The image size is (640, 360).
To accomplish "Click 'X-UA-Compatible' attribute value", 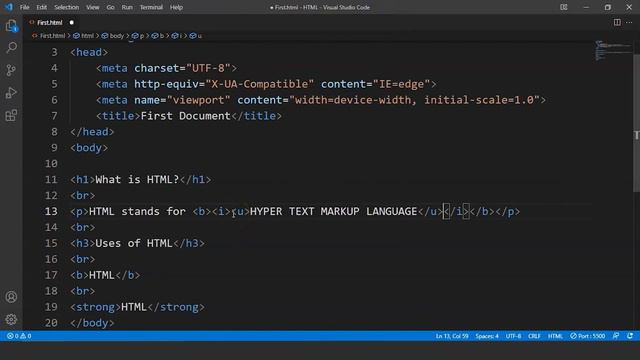I will (260, 84).
